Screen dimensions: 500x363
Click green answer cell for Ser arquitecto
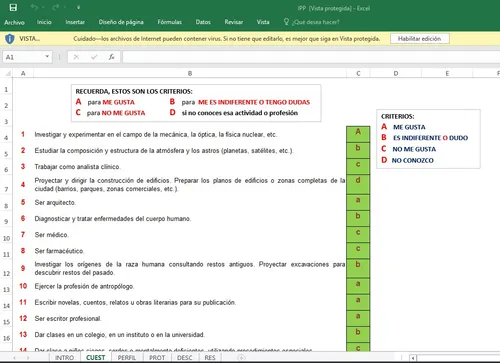pyautogui.click(x=358, y=202)
